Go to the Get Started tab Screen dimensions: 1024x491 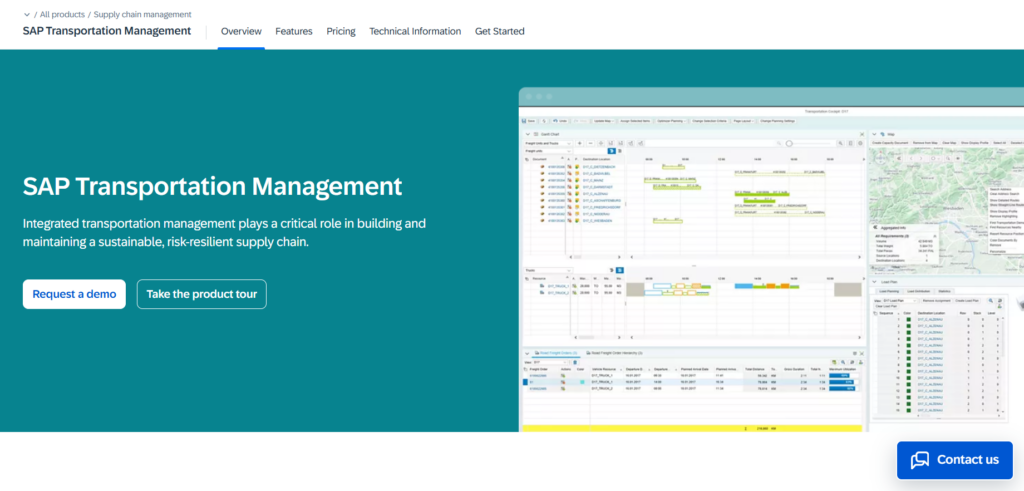[500, 31]
